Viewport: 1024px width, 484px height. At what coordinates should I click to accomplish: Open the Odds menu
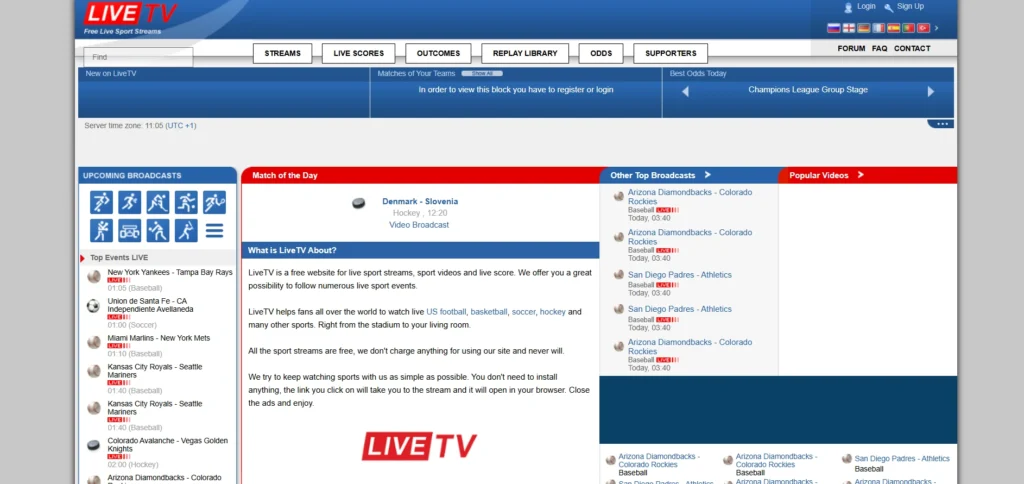click(x=601, y=54)
